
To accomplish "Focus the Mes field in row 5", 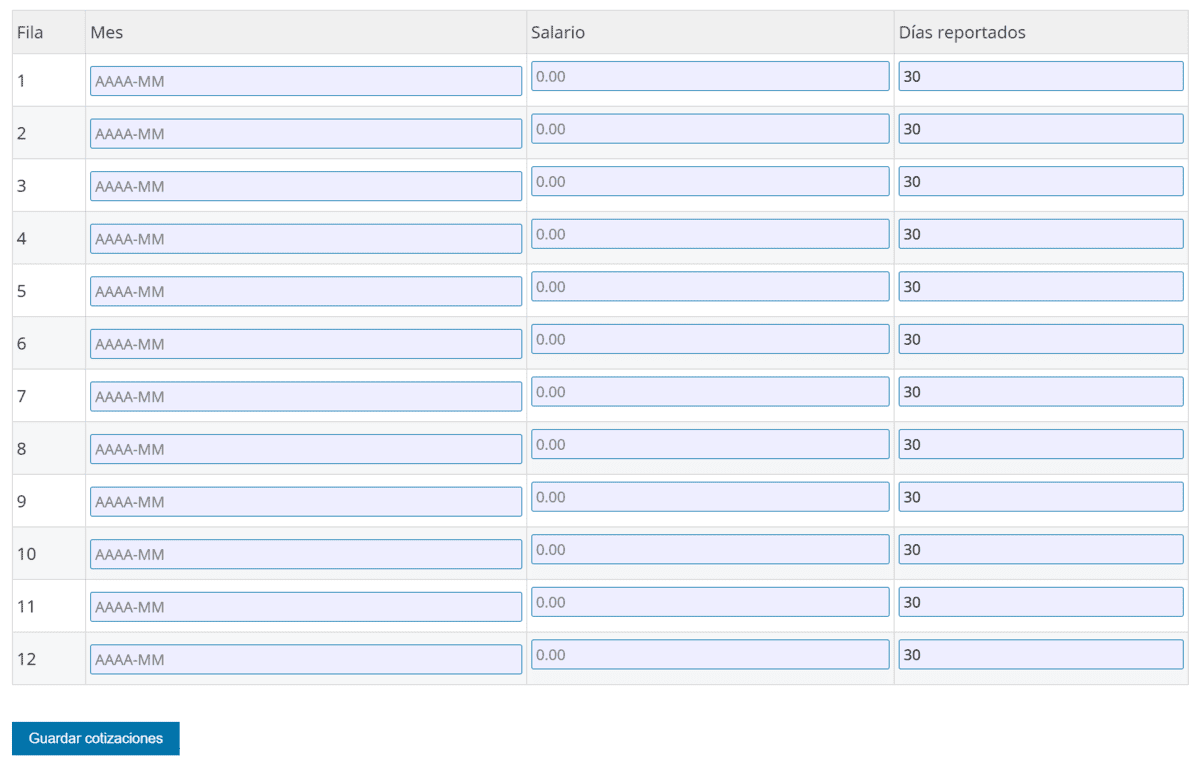I will point(305,291).
